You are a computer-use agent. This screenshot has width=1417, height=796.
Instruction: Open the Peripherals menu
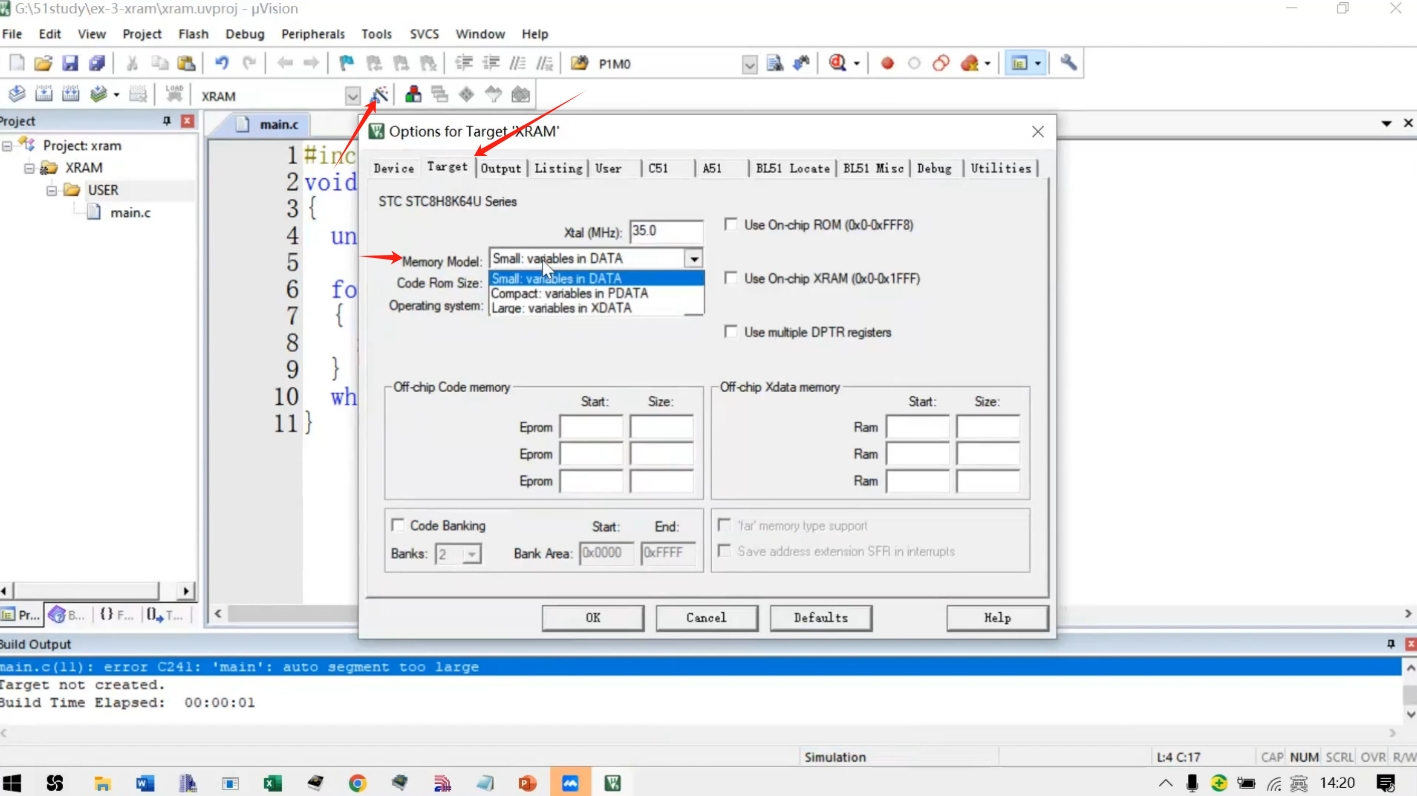[313, 33]
